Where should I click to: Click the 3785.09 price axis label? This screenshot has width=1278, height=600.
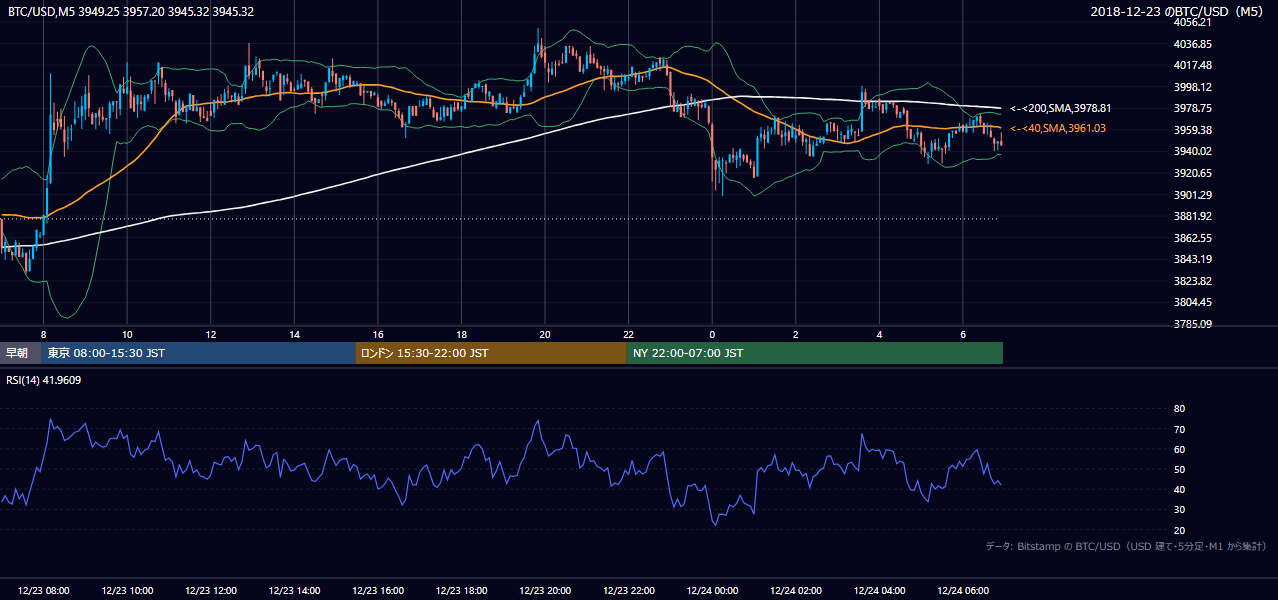(x=1192, y=324)
